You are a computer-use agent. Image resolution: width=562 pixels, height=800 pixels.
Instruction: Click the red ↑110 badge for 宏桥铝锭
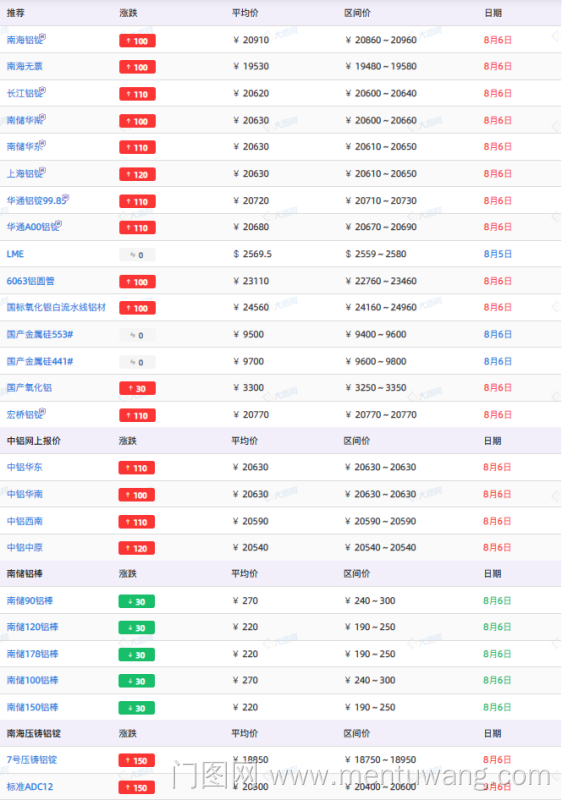pyautogui.click(x=137, y=416)
